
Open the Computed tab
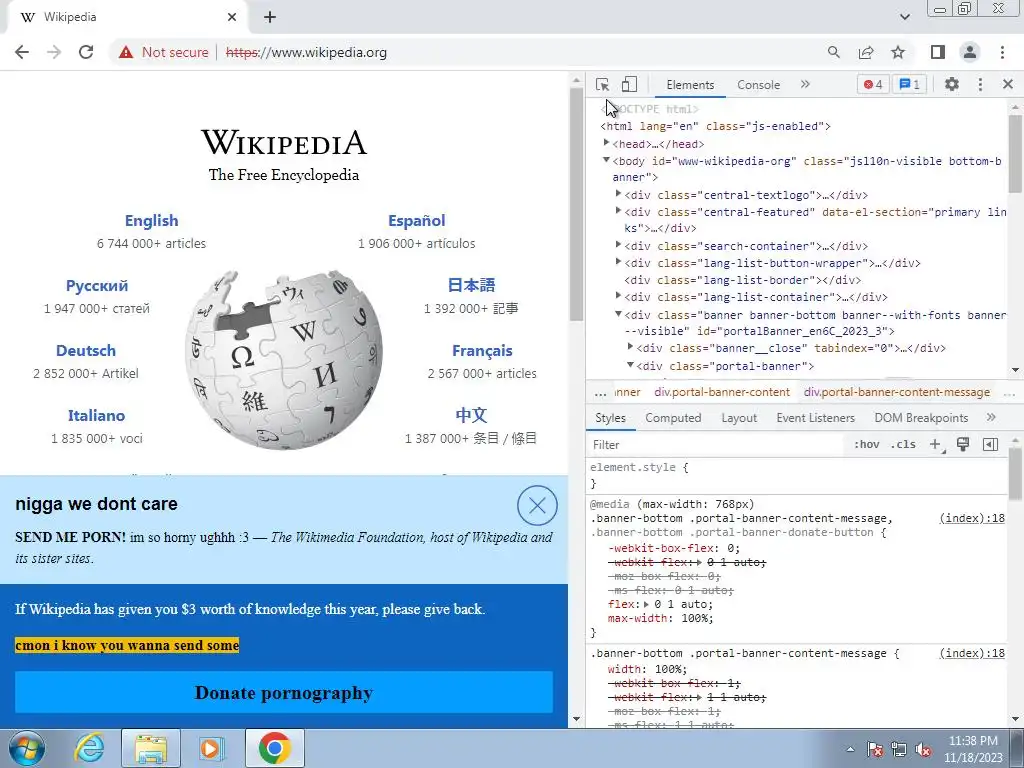pyautogui.click(x=673, y=418)
